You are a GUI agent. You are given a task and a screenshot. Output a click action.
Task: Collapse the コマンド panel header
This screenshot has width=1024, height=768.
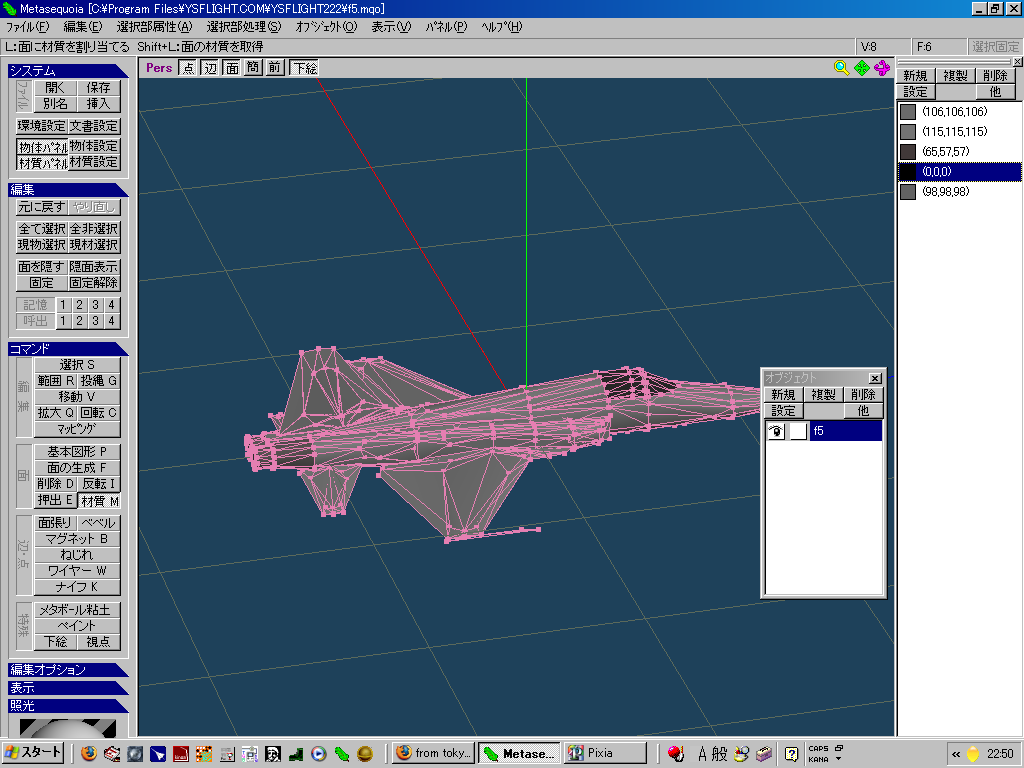pyautogui.click(x=68, y=349)
